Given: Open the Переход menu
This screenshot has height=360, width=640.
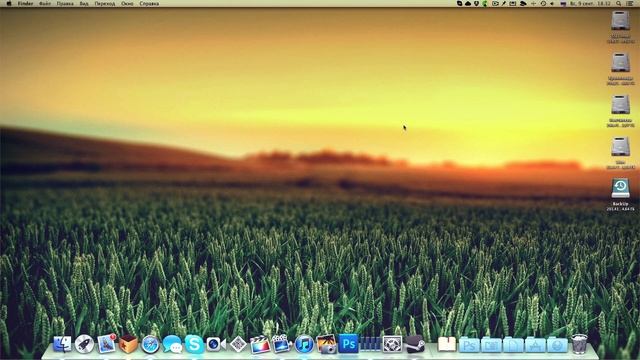Looking at the screenshot, I should 105,3.
